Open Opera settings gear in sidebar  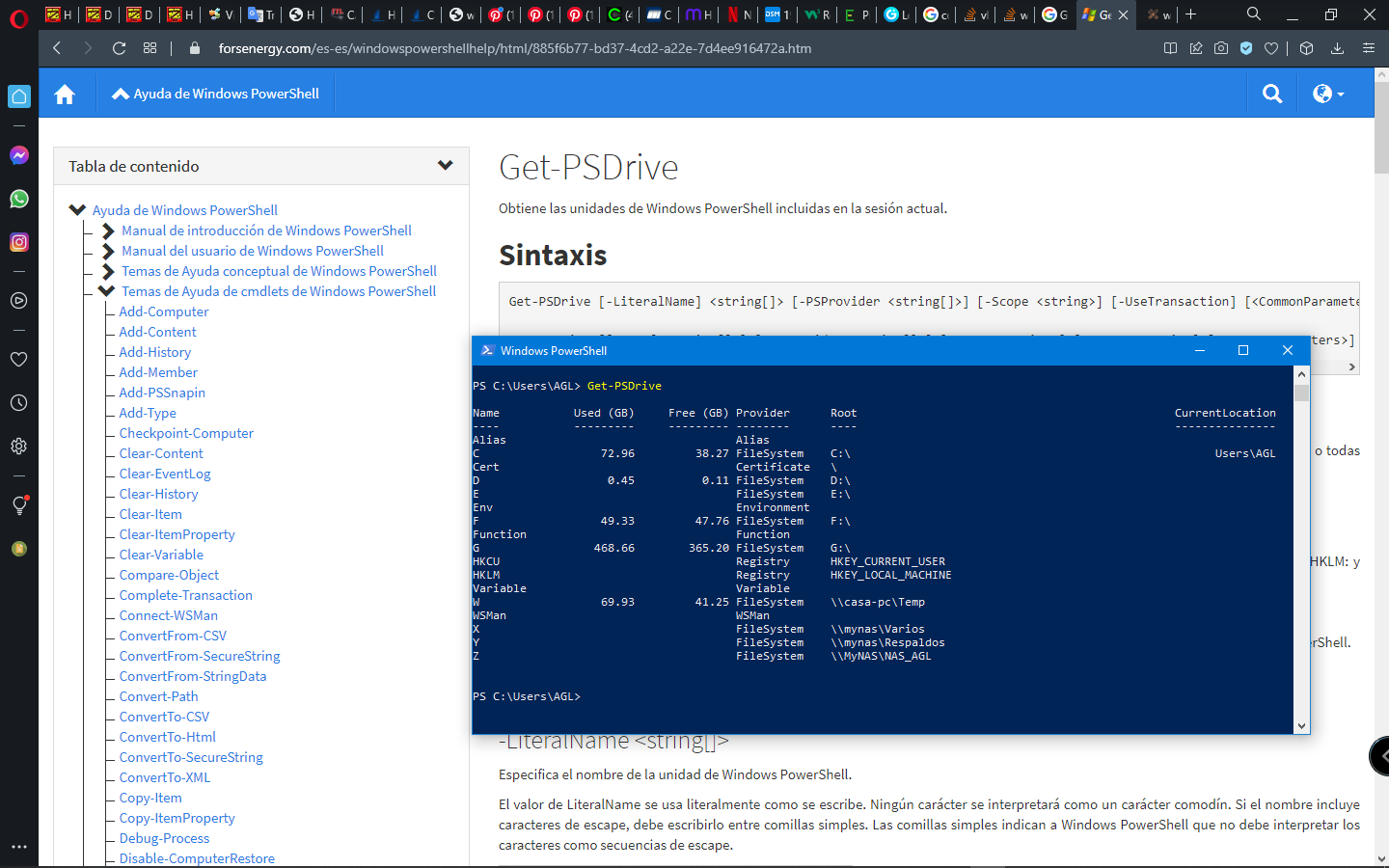(x=18, y=447)
